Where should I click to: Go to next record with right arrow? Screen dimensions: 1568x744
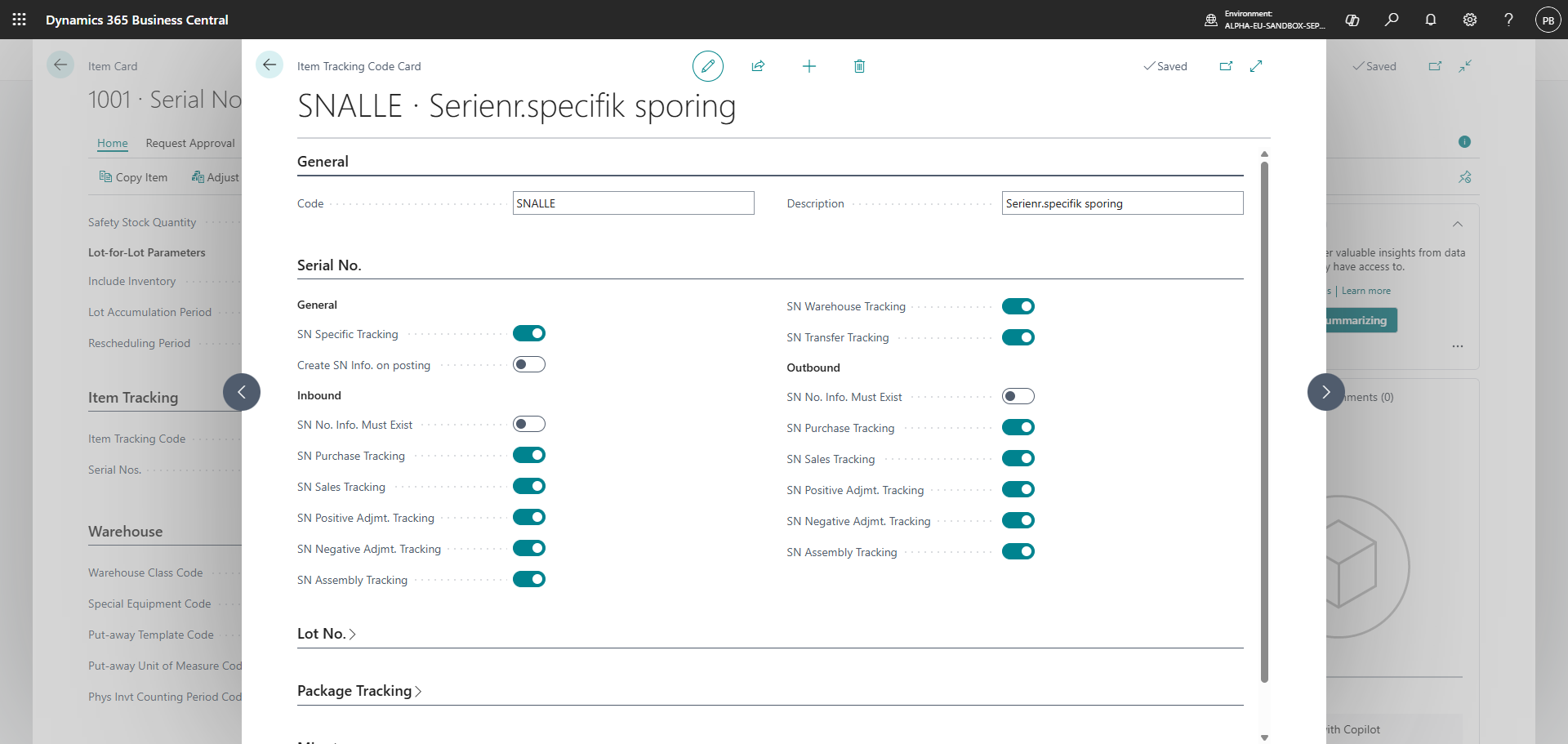(1326, 392)
